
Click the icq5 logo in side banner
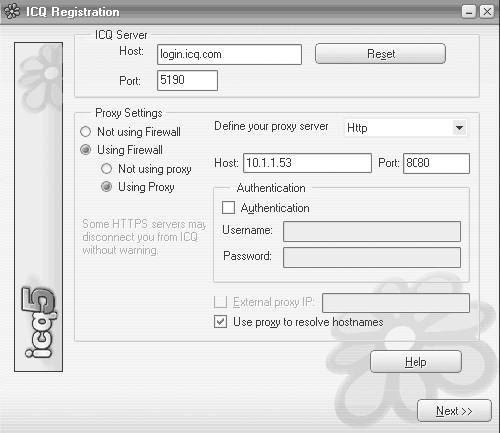39,323
